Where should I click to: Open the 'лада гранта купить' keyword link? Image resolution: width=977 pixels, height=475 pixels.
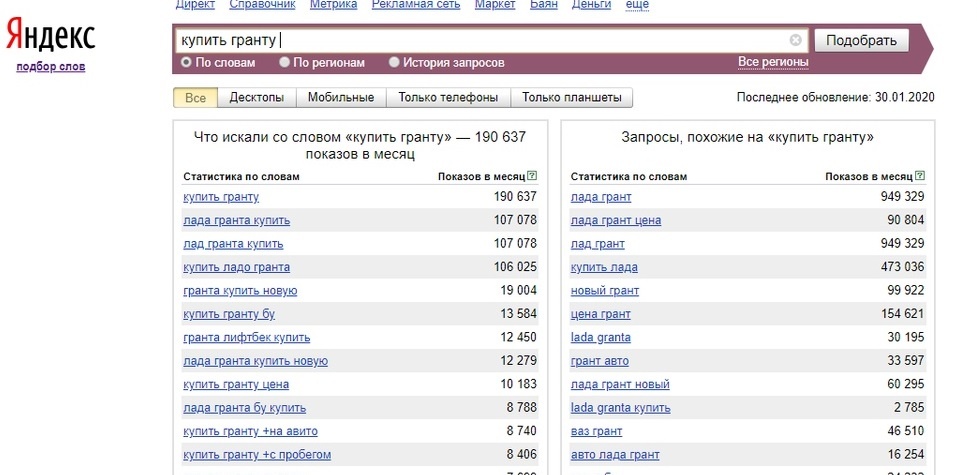(x=236, y=220)
